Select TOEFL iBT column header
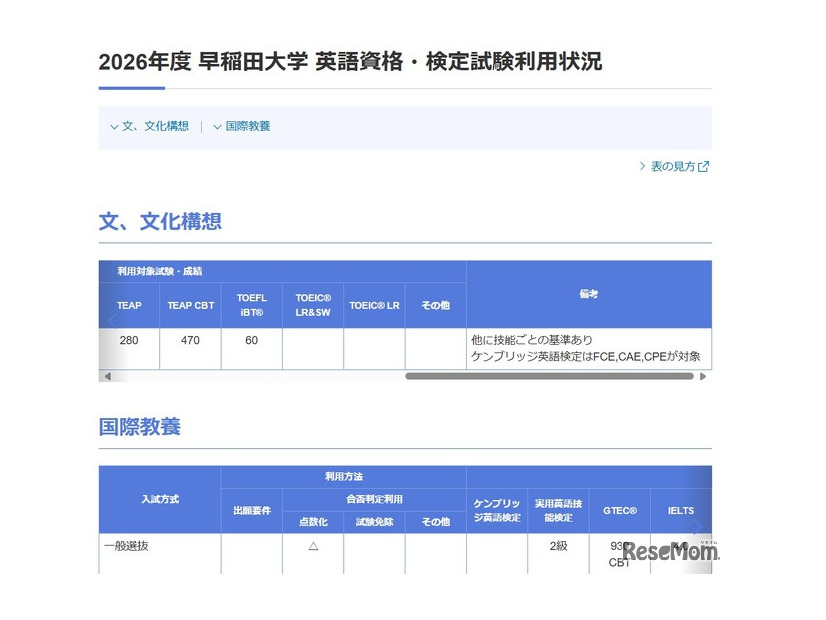This screenshot has width=826, height=620. (x=252, y=306)
